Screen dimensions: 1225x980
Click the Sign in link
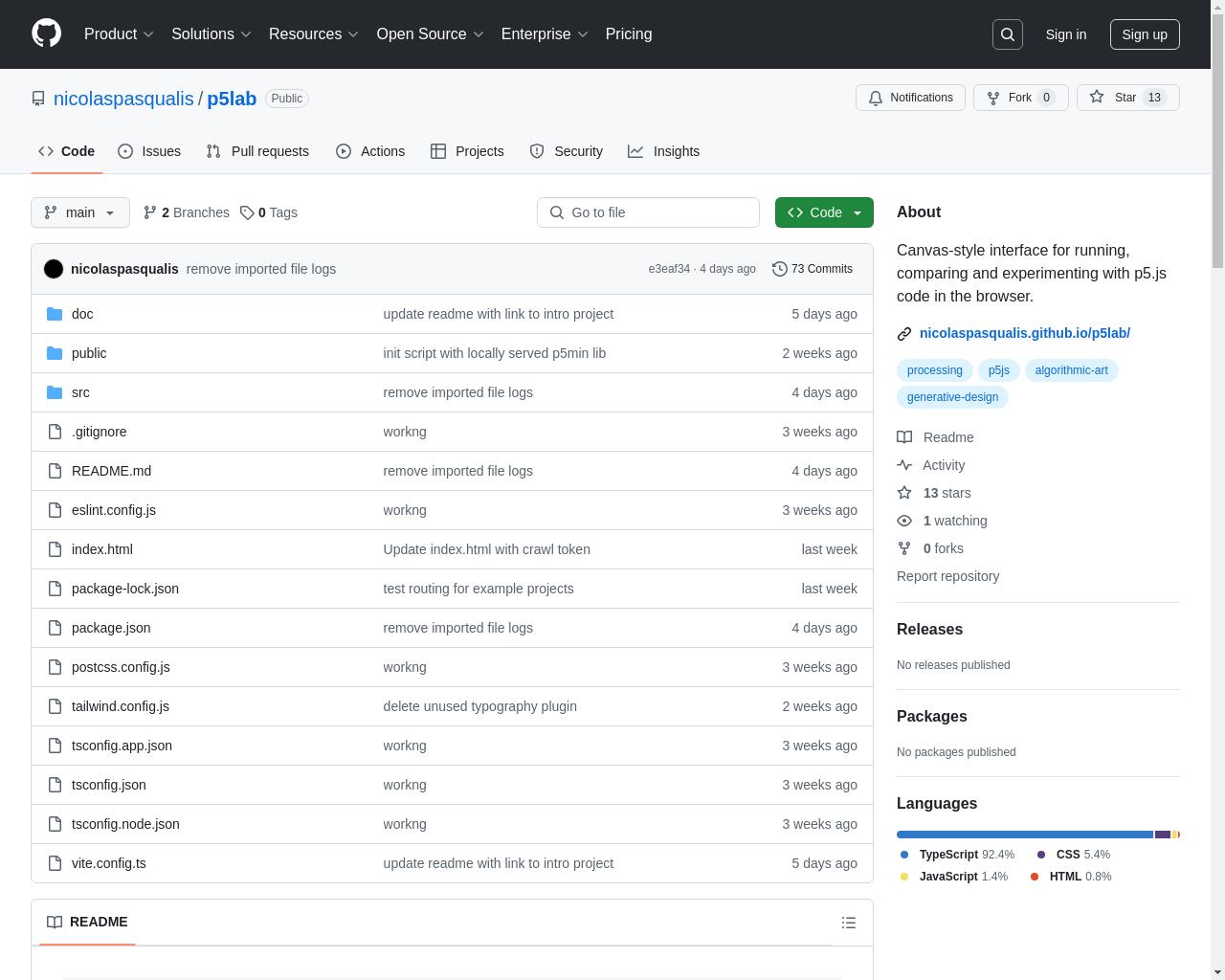pos(1065,34)
